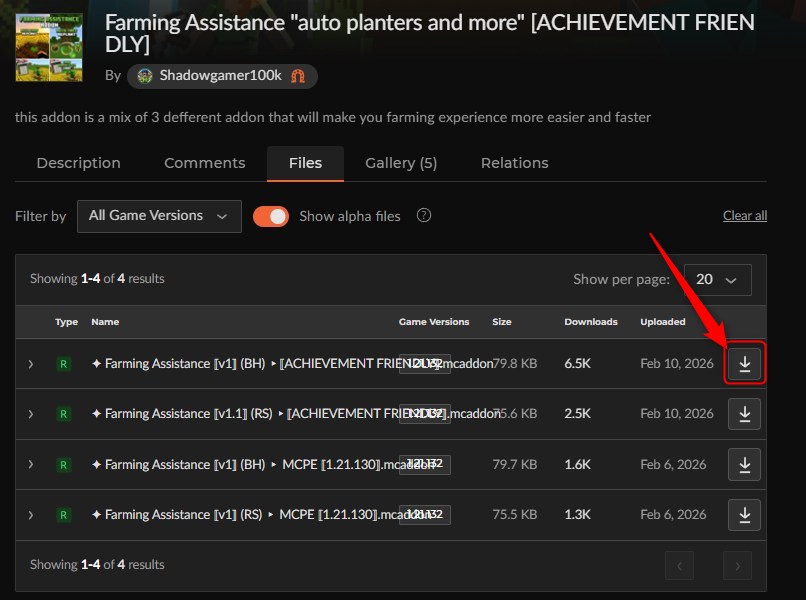Image resolution: width=806 pixels, height=600 pixels.
Task: Click the 2.5K downloads value
Action: (x=577, y=413)
